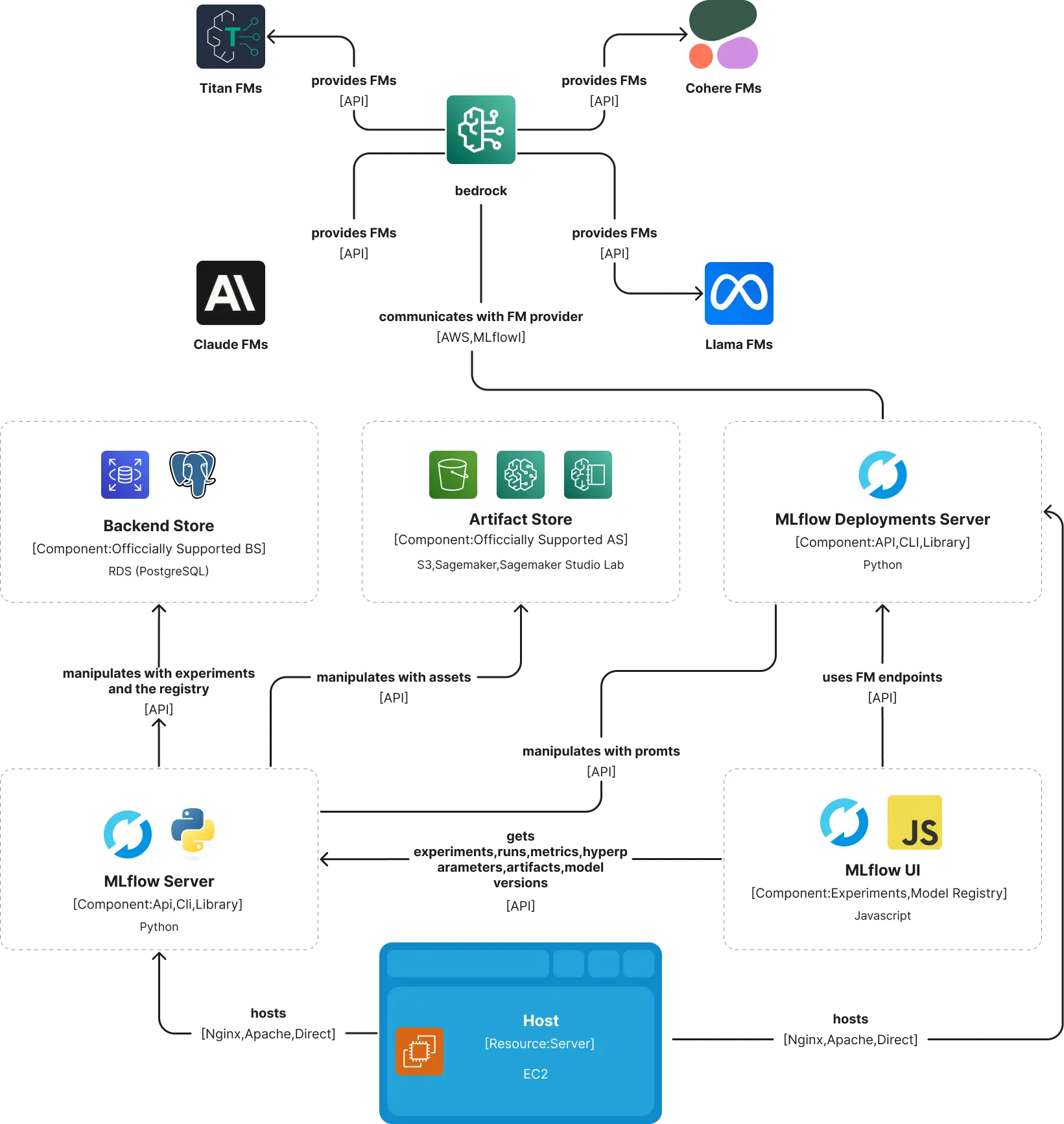Select the Javascript text in MLflow UI
The height and width of the screenshot is (1124, 1064).
(882, 916)
